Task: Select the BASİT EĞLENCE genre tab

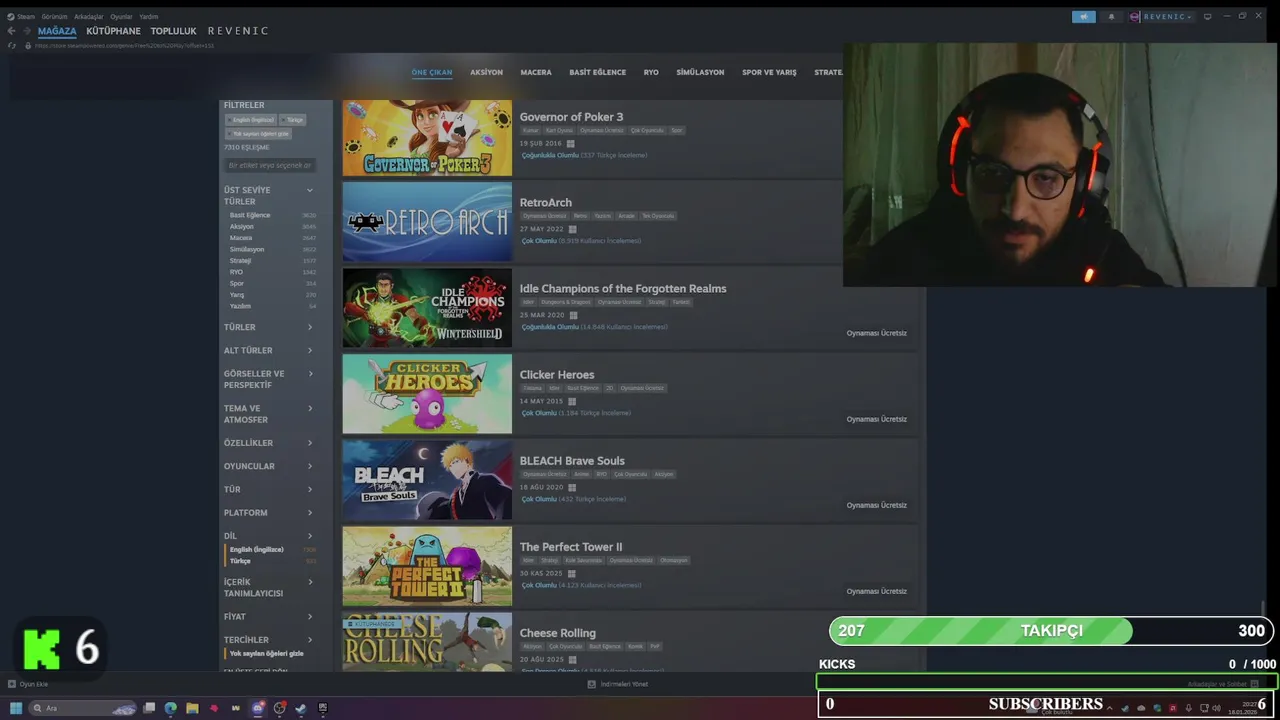Action: [598, 72]
